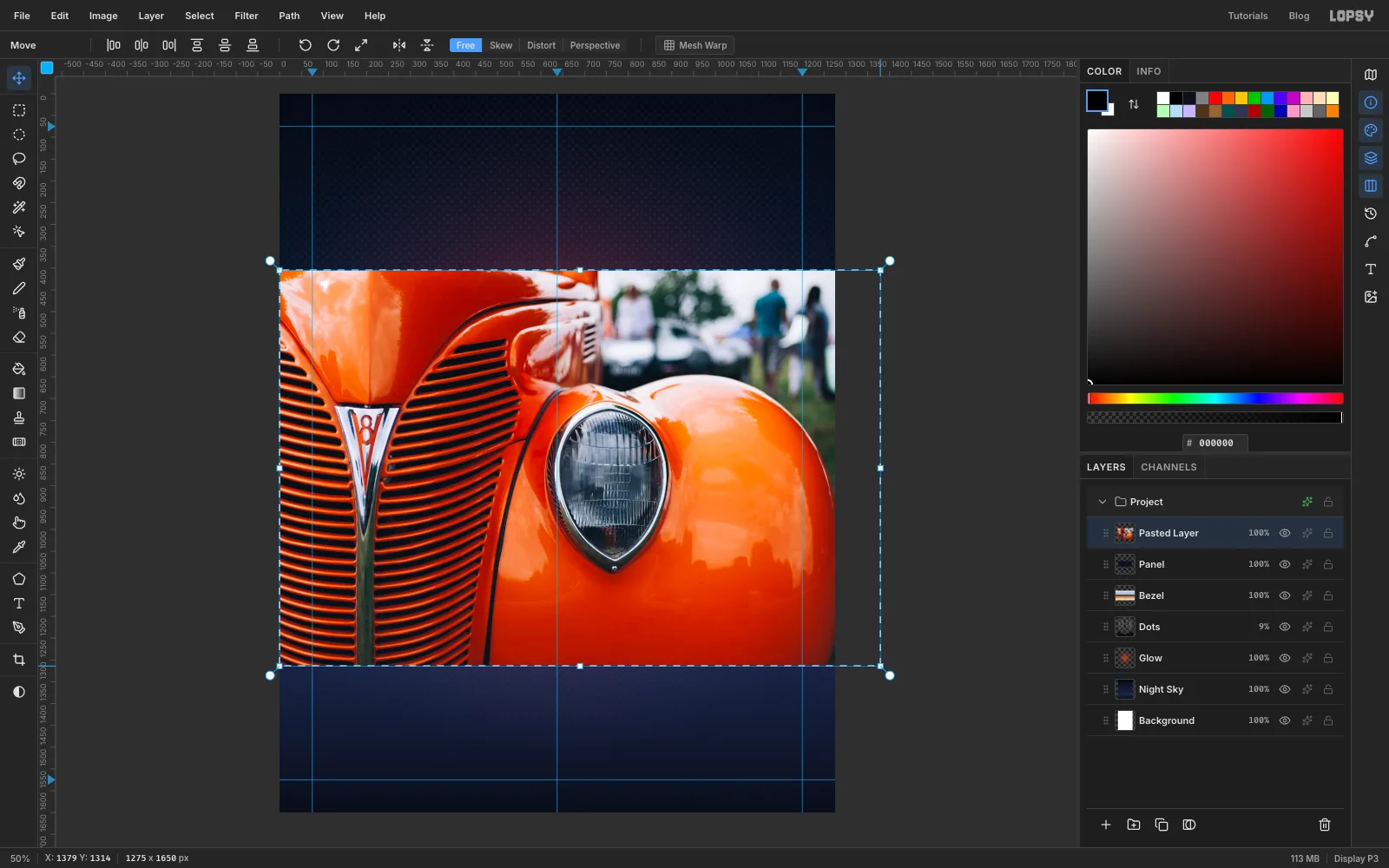The height and width of the screenshot is (868, 1389).
Task: Swap foreground and background colors
Action: click(x=1134, y=104)
